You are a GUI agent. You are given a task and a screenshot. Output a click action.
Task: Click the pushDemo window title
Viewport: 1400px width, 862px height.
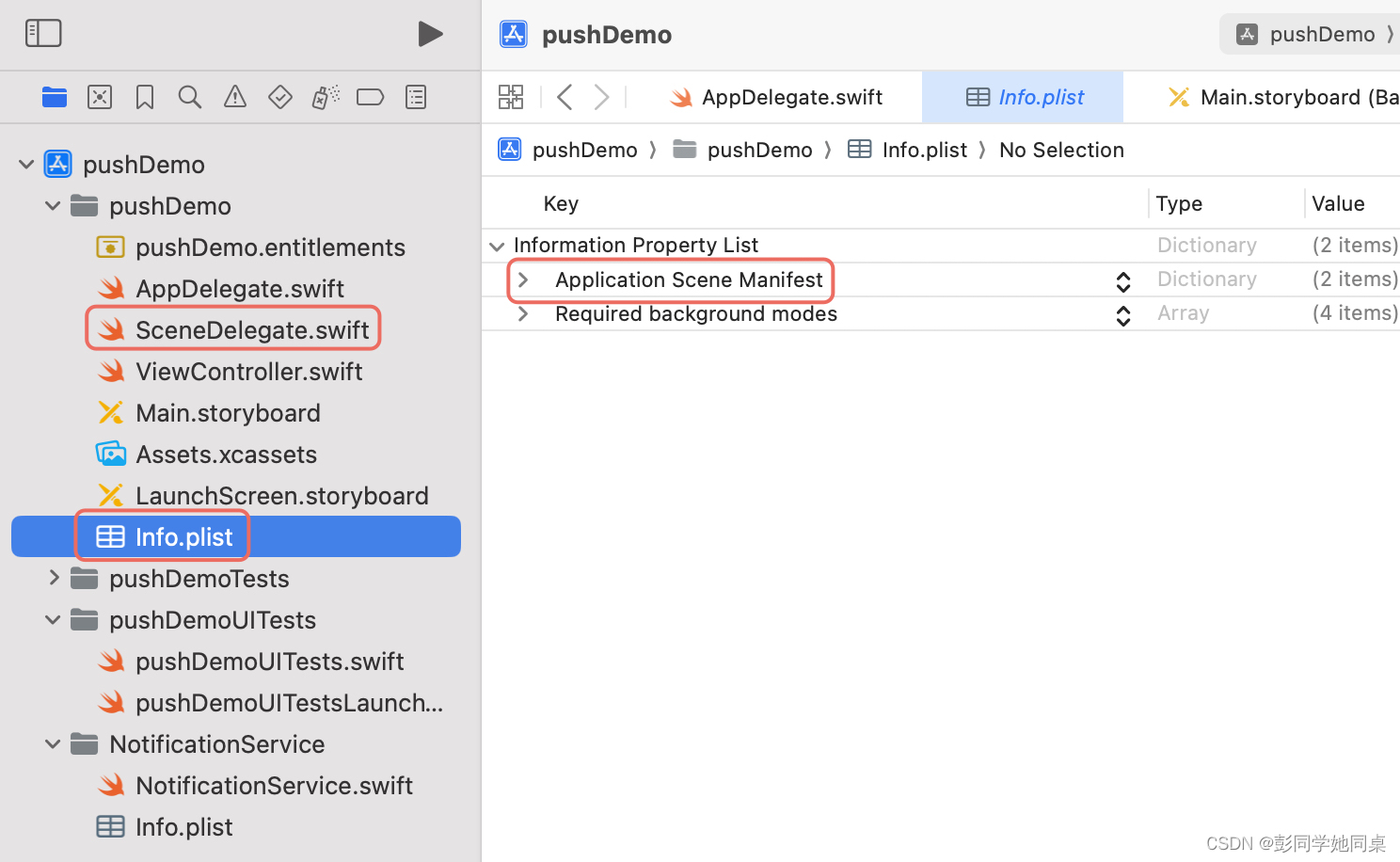(607, 35)
